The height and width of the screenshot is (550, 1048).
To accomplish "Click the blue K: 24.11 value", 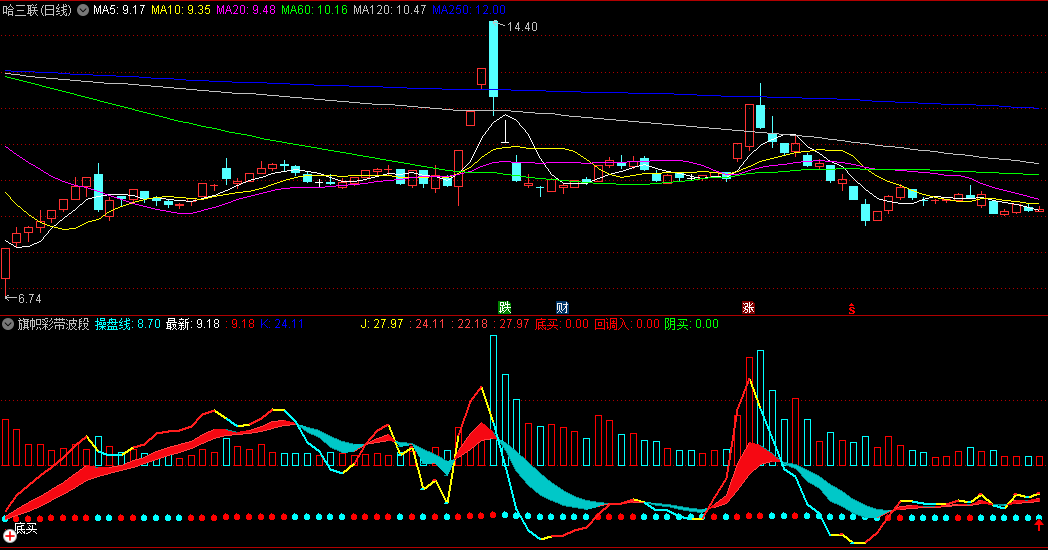I will (281, 324).
